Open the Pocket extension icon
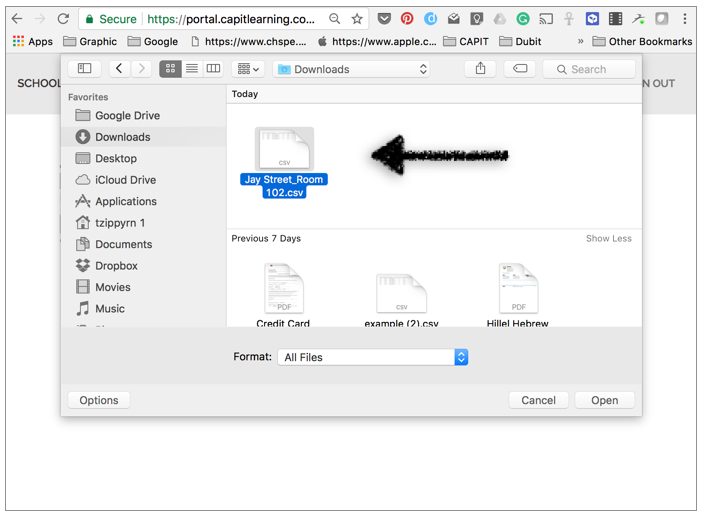The width and height of the screenshot is (704, 520). [x=384, y=19]
